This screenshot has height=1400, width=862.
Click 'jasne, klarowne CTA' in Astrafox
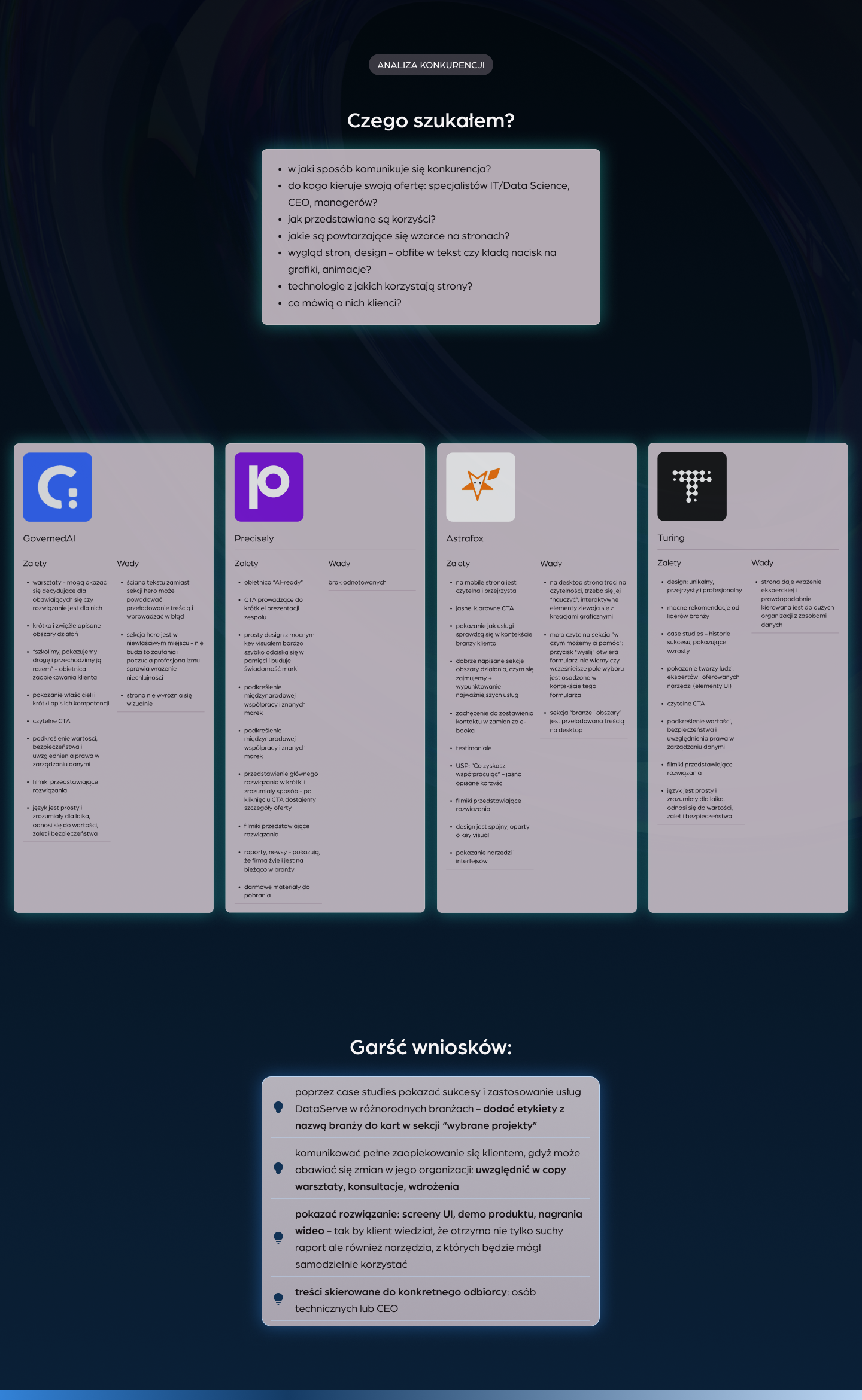pos(485,608)
